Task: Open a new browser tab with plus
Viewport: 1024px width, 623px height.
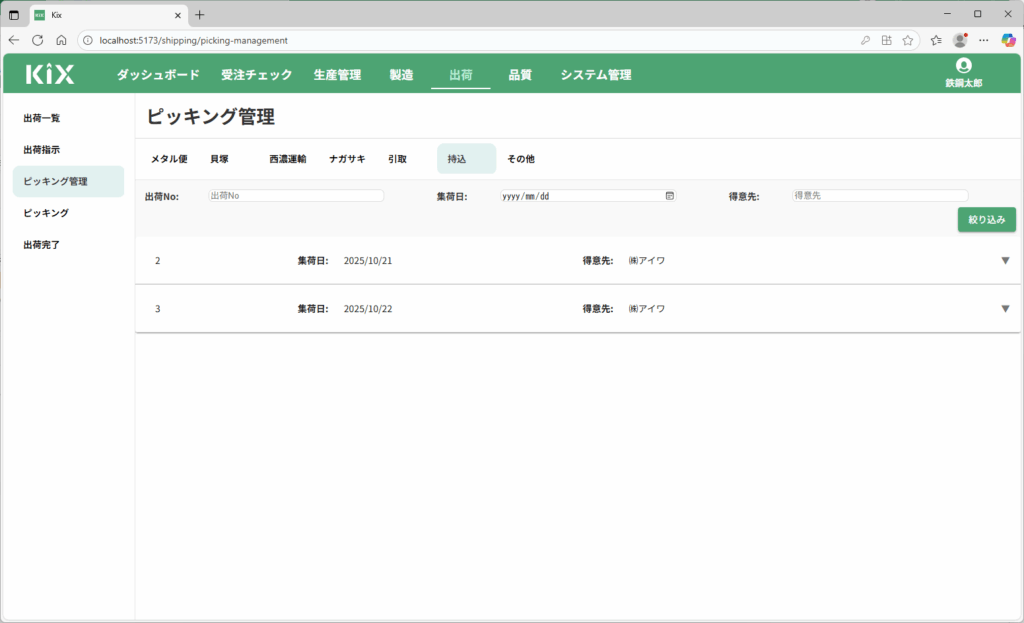Action: (x=200, y=15)
